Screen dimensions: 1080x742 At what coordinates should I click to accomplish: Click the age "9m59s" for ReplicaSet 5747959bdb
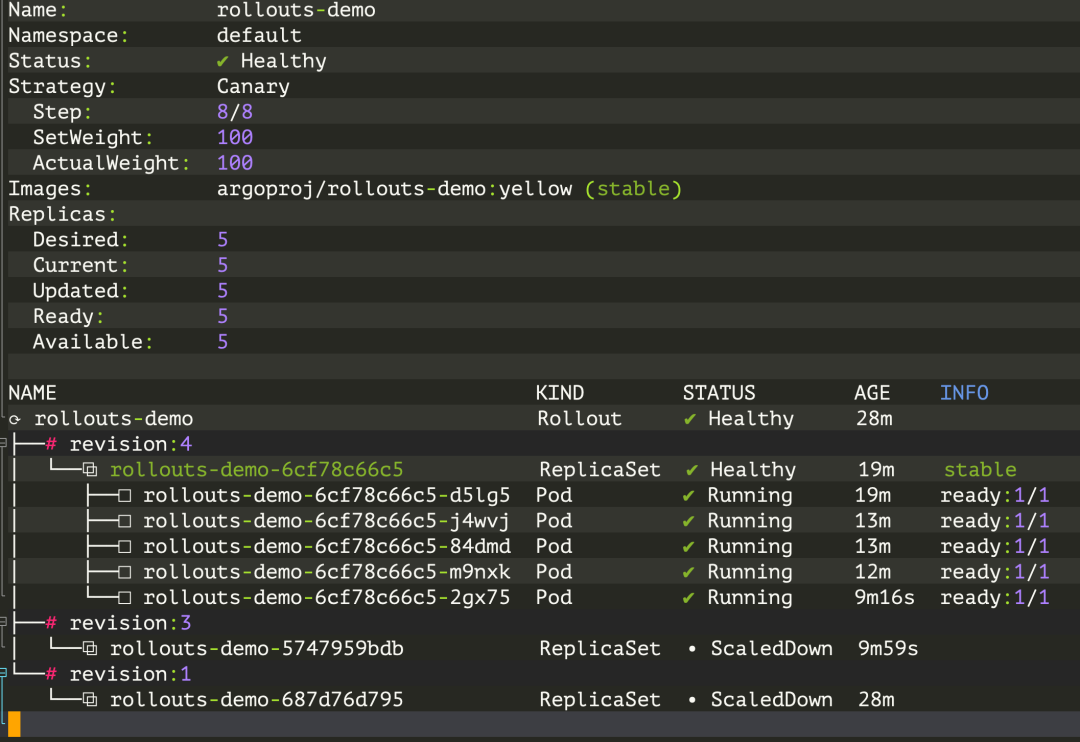[888, 648]
